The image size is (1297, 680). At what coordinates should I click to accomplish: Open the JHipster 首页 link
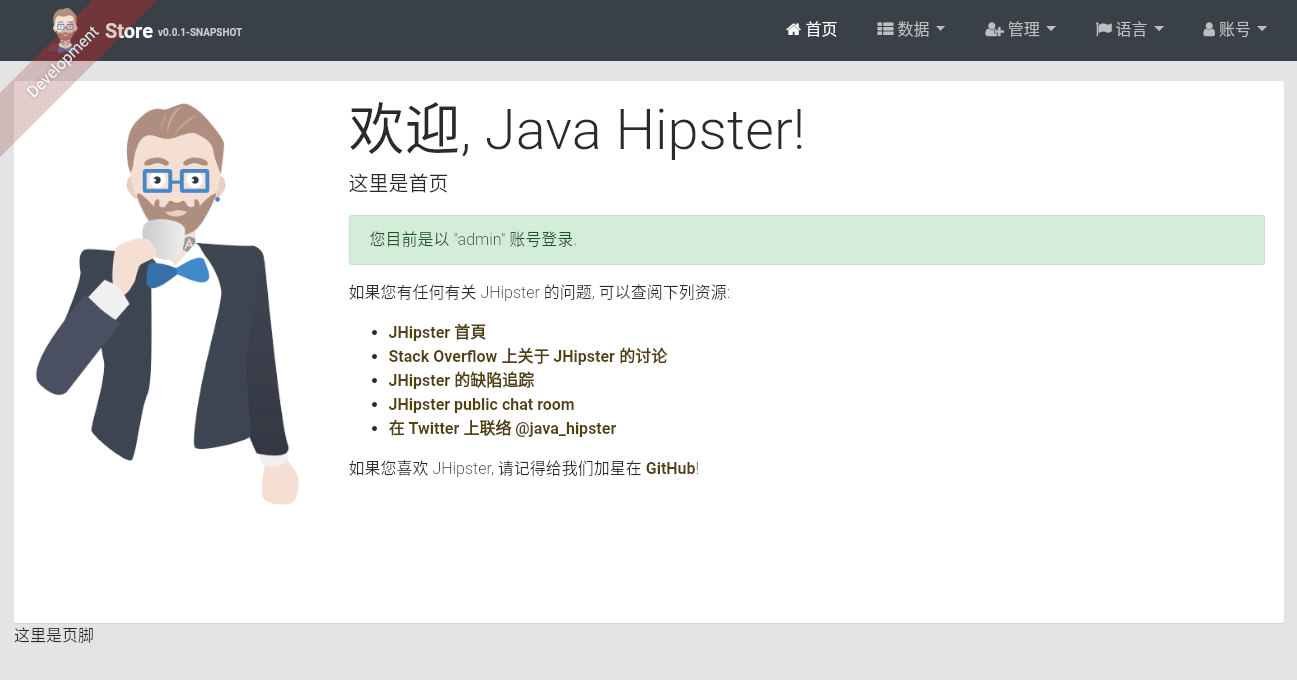click(x=437, y=332)
